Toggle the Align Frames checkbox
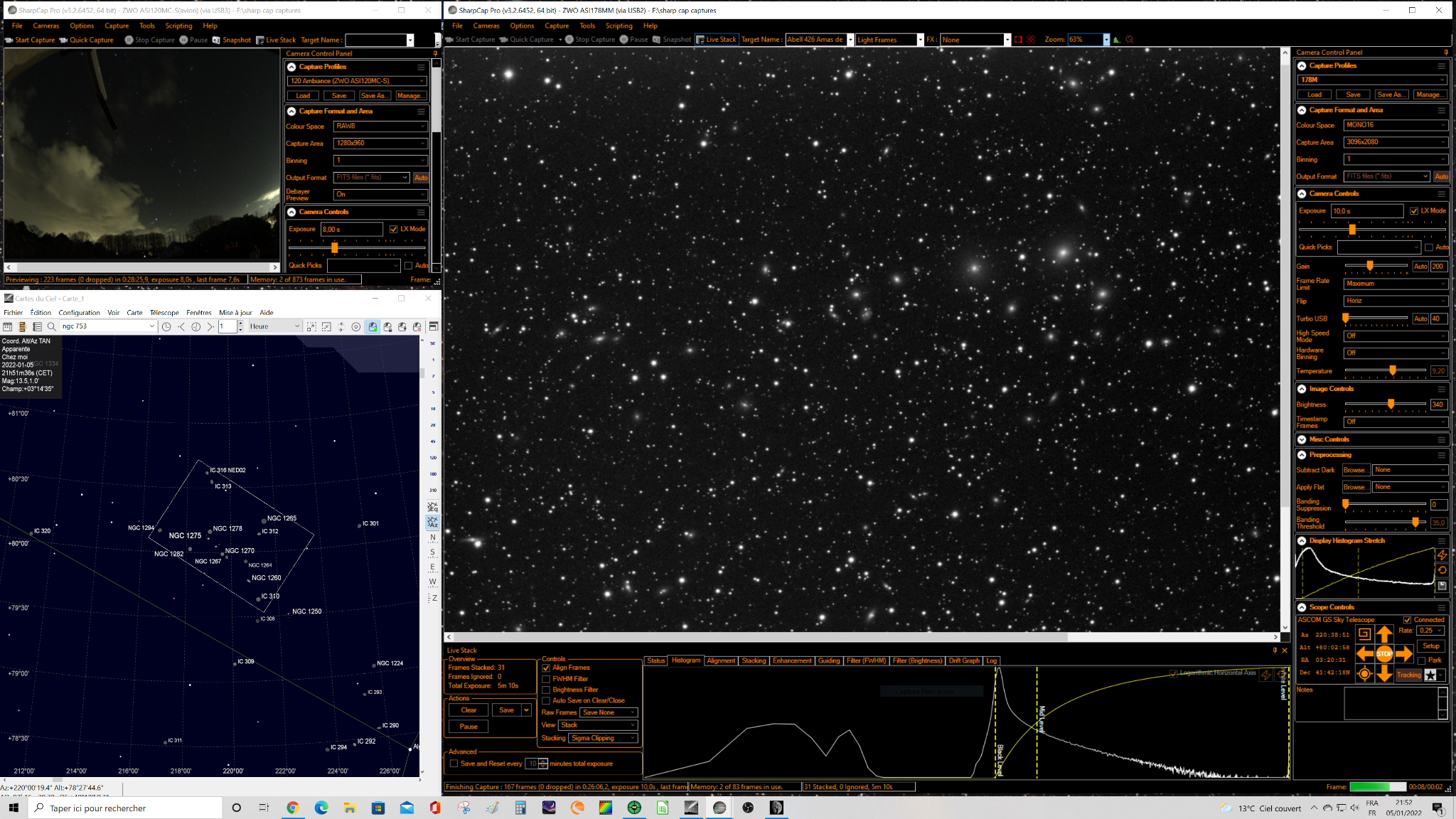 pos(546,668)
